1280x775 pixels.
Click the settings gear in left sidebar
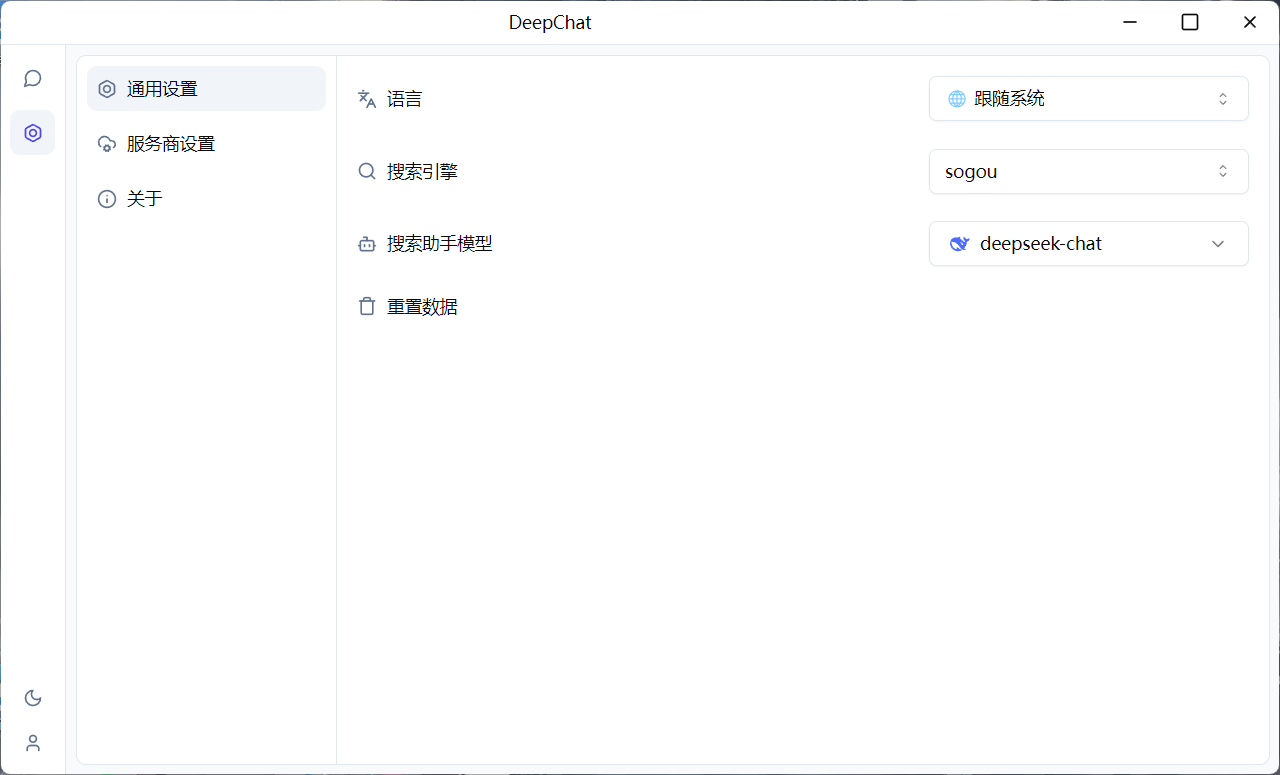(32, 132)
